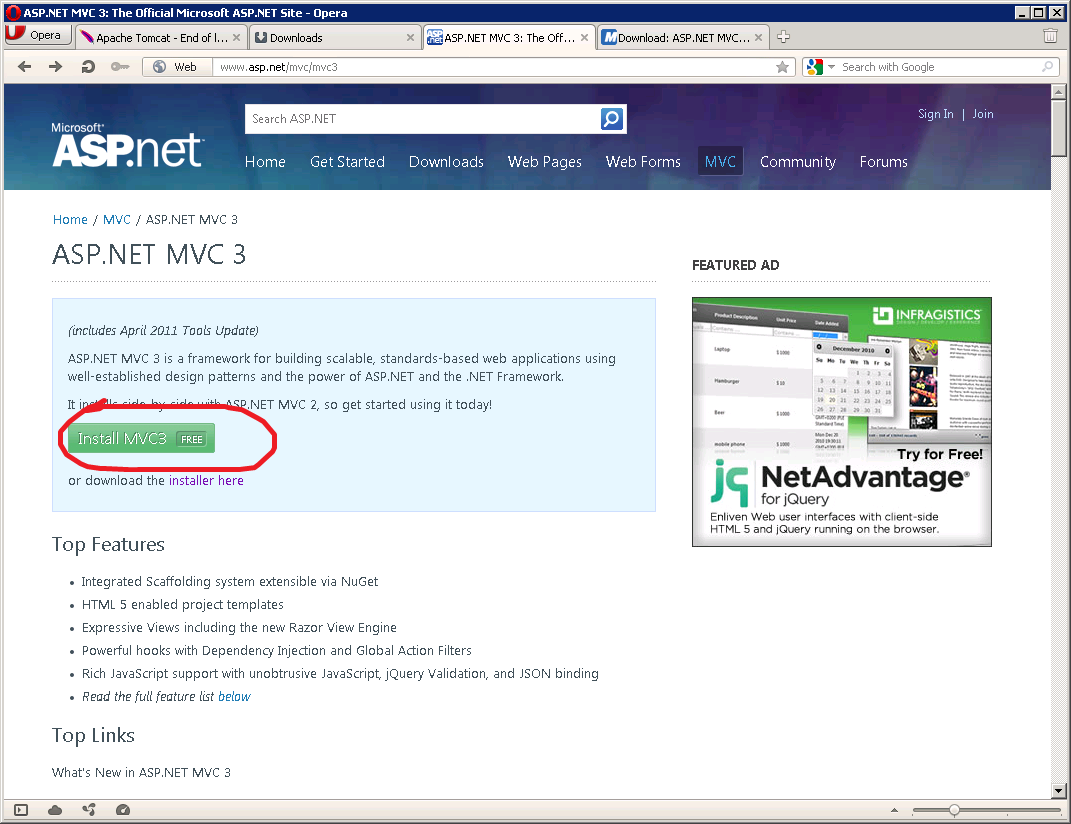Click the Opera icon in the title bar
The height and width of the screenshot is (824, 1071).
point(13,12)
